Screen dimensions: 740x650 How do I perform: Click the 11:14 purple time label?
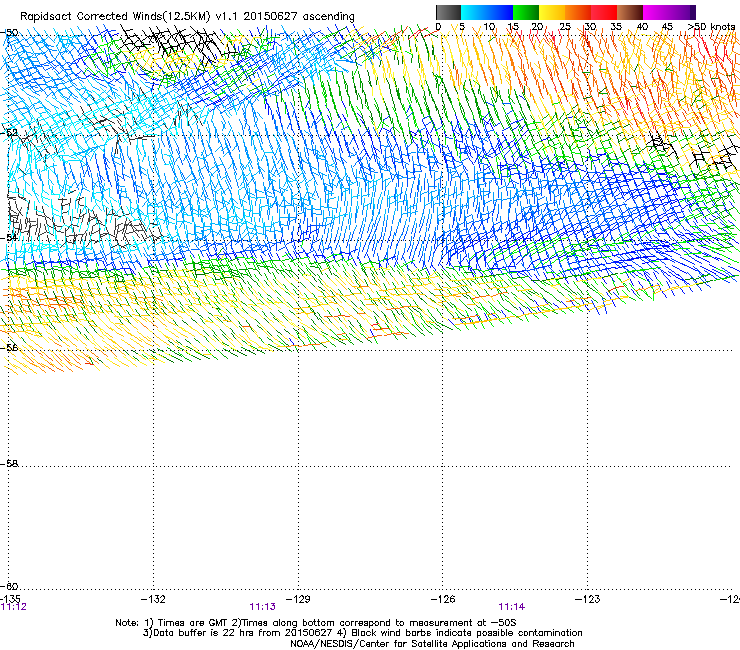[x=512, y=607]
